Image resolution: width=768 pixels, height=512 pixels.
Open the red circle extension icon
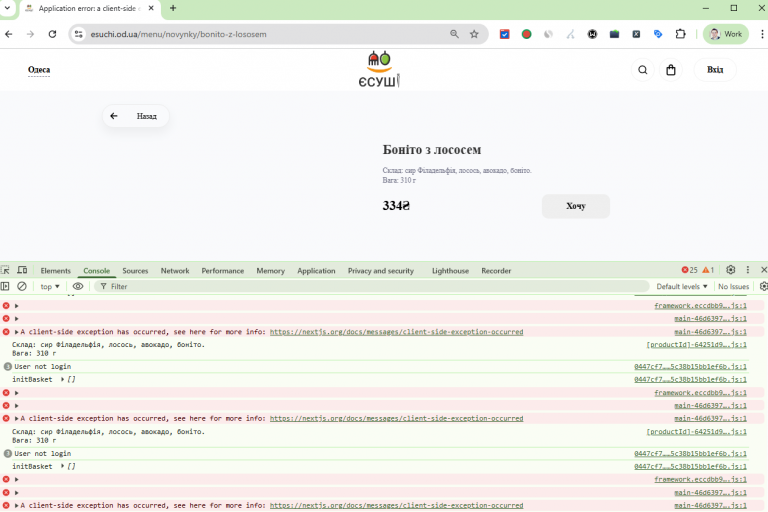pos(527,34)
